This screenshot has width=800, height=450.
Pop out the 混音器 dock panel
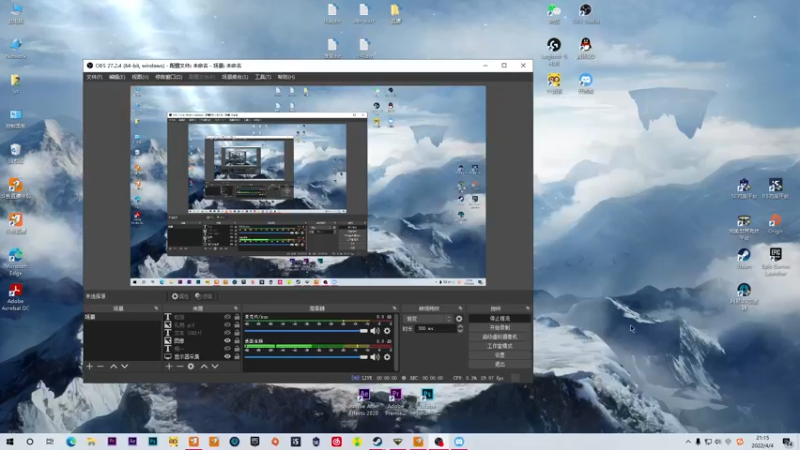coord(394,308)
